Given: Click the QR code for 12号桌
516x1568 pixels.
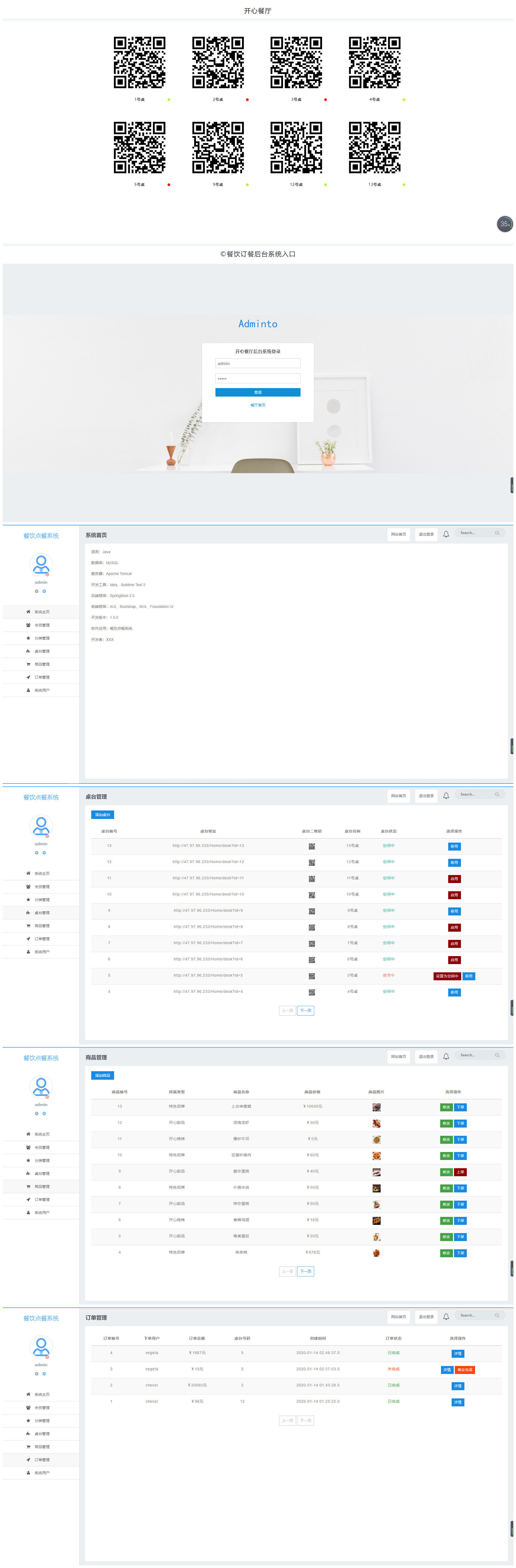Looking at the screenshot, I should 296,147.
